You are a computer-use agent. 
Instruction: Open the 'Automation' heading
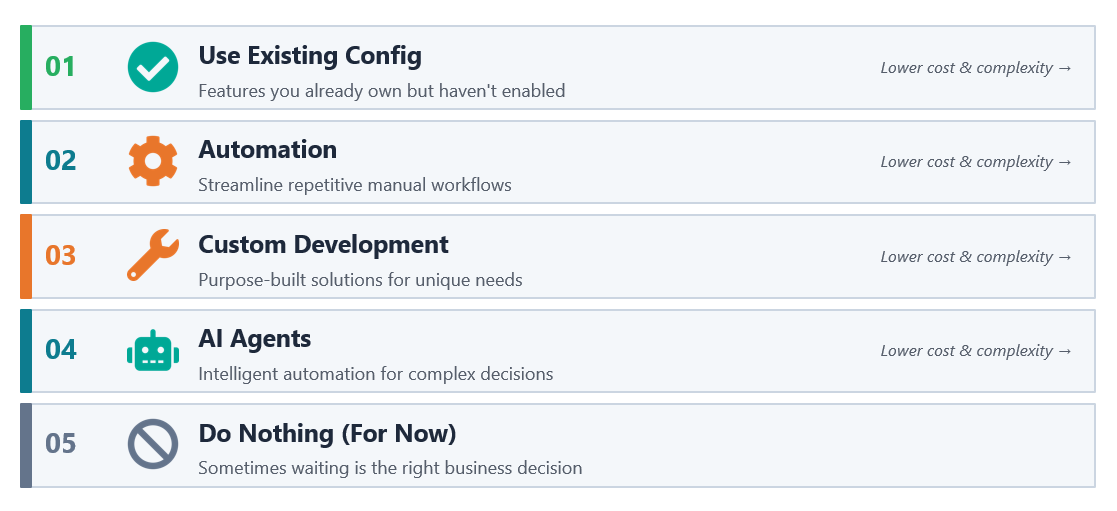coord(267,150)
